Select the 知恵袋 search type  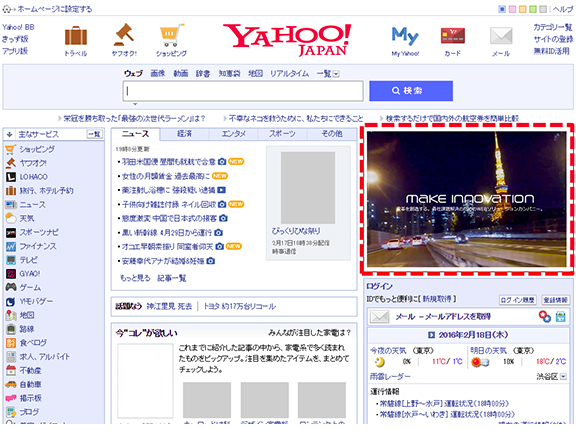(229, 73)
